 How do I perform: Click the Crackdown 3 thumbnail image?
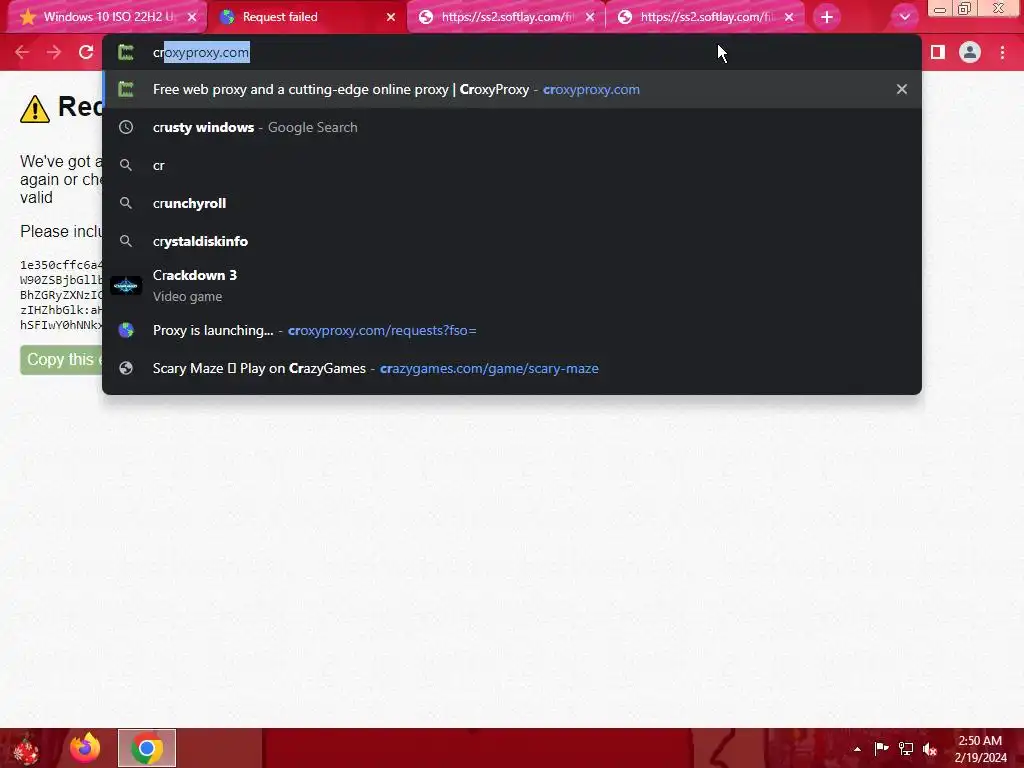tap(126, 285)
